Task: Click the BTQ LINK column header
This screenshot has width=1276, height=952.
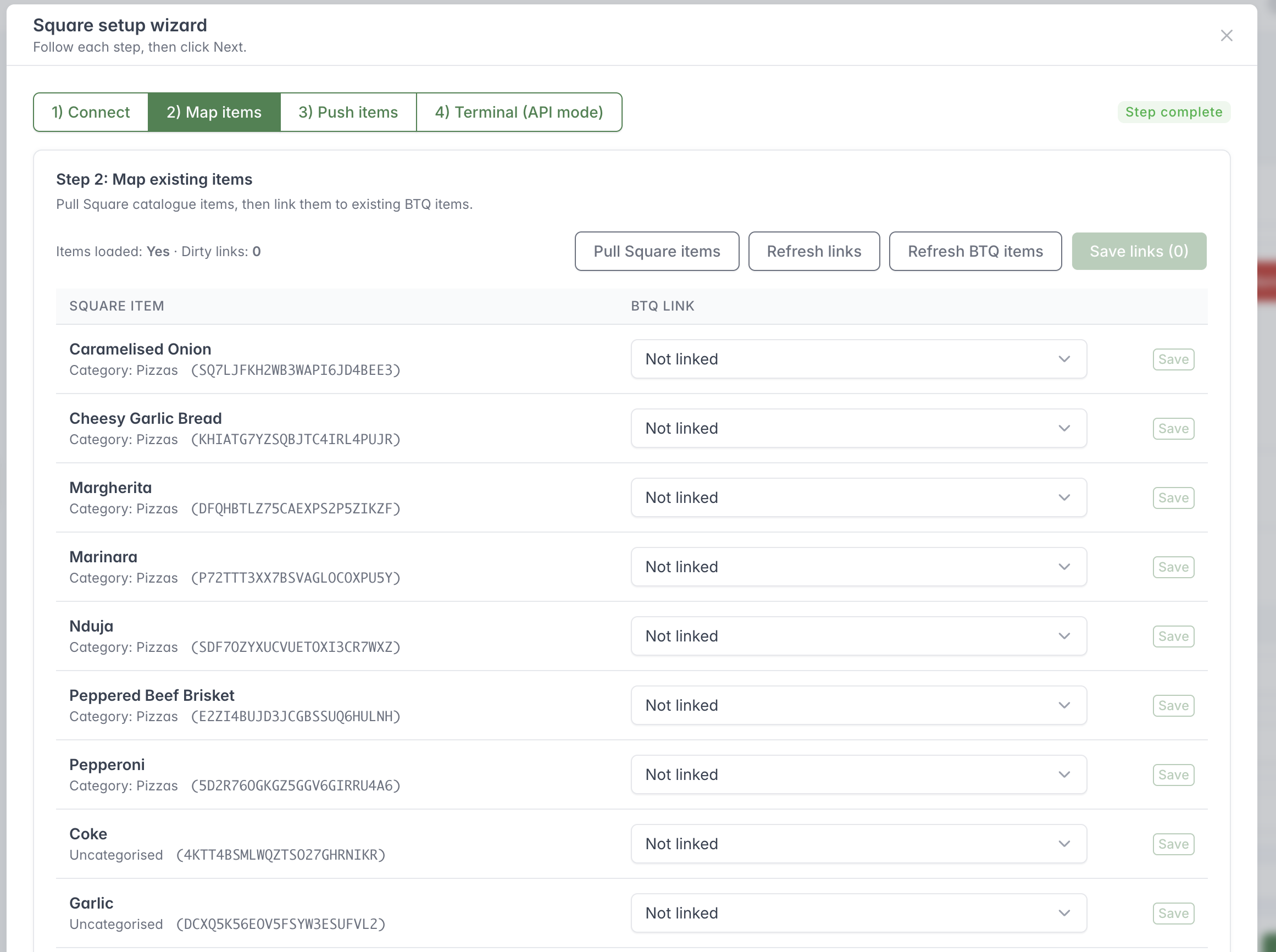Action: tap(663, 306)
